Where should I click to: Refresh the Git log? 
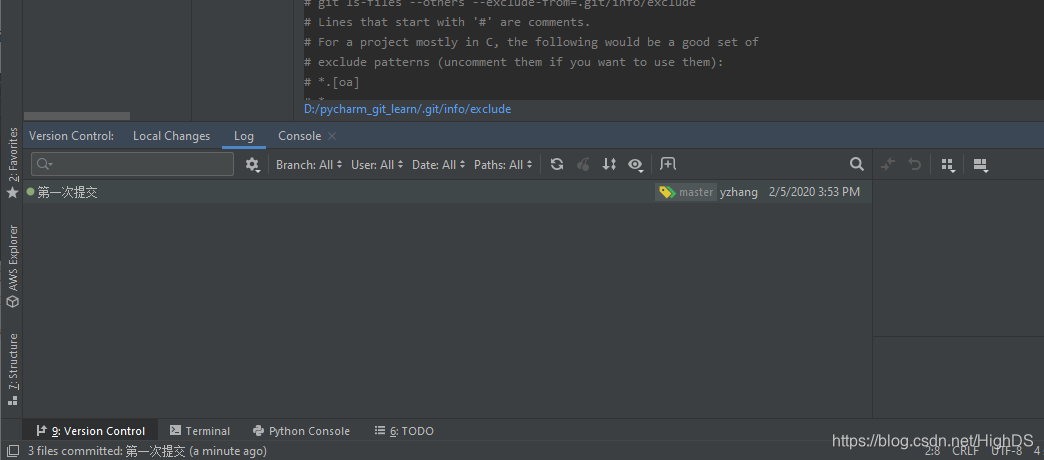557,164
